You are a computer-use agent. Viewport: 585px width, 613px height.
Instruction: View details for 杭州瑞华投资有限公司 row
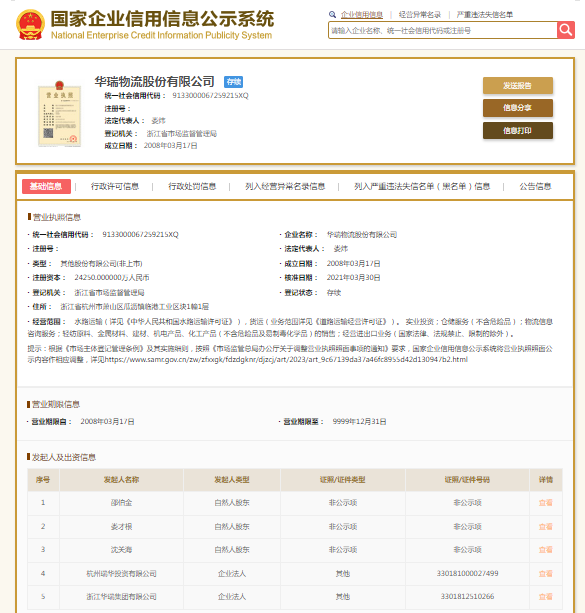546,574
